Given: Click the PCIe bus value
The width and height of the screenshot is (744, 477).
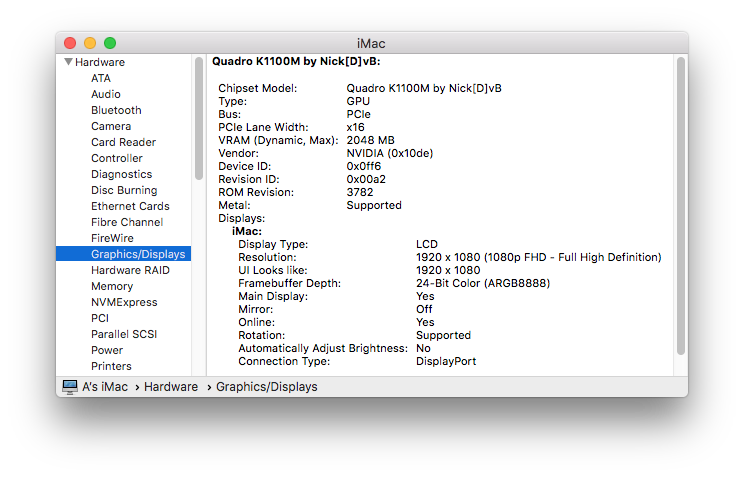Looking at the screenshot, I should pyautogui.click(x=358, y=114).
